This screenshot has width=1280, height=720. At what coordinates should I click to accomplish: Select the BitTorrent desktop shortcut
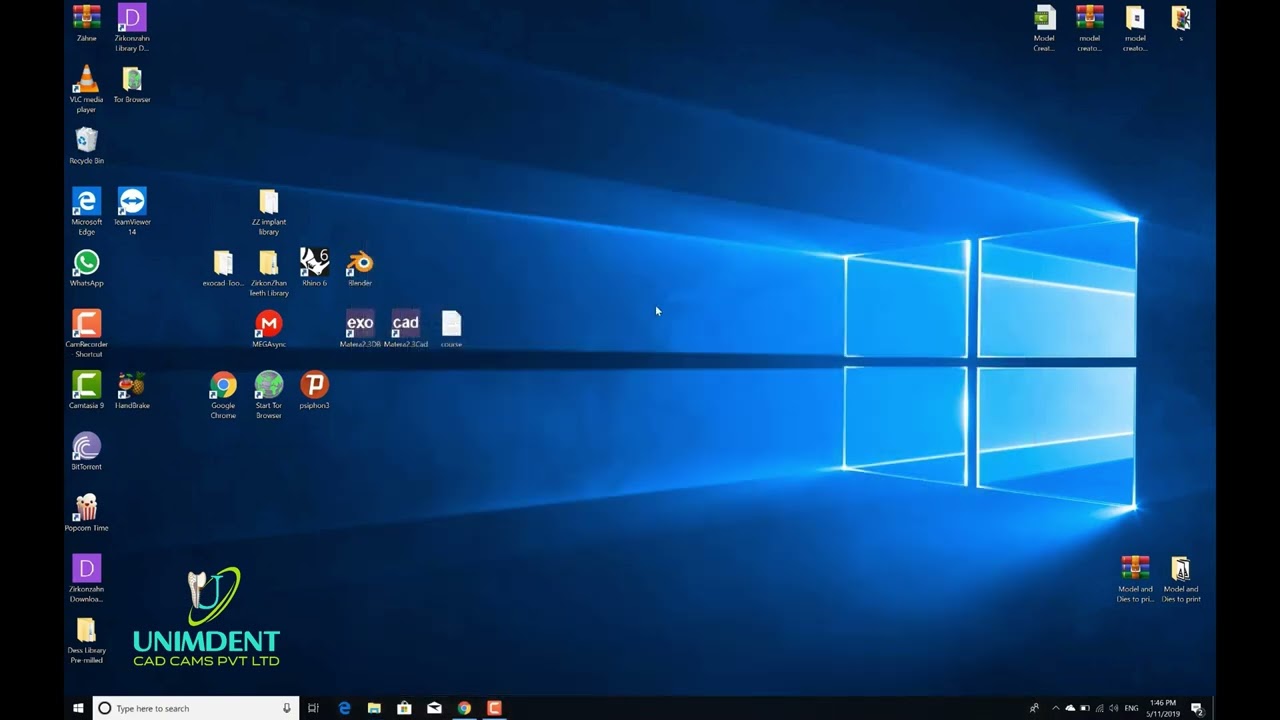(x=86, y=451)
